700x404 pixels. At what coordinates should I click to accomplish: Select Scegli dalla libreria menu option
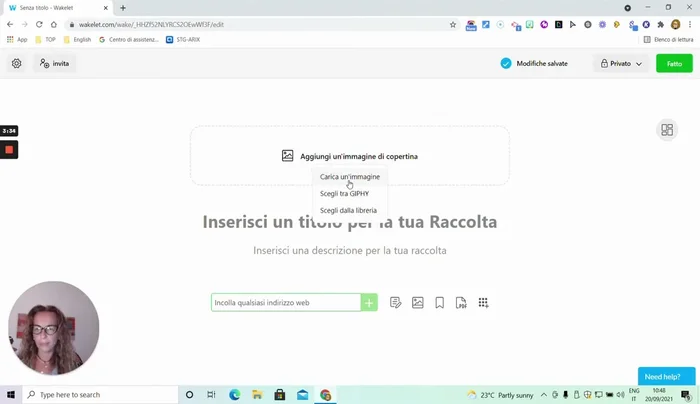(x=348, y=210)
